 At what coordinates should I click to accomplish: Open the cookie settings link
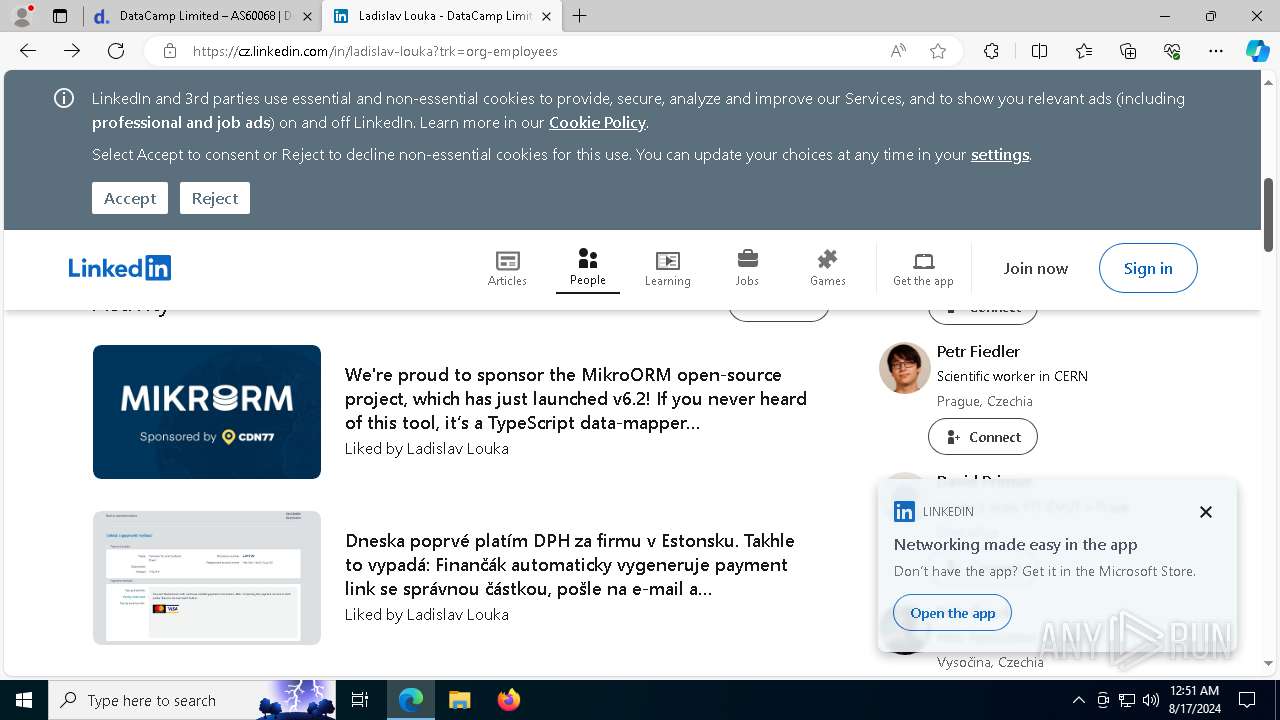tap(1000, 154)
